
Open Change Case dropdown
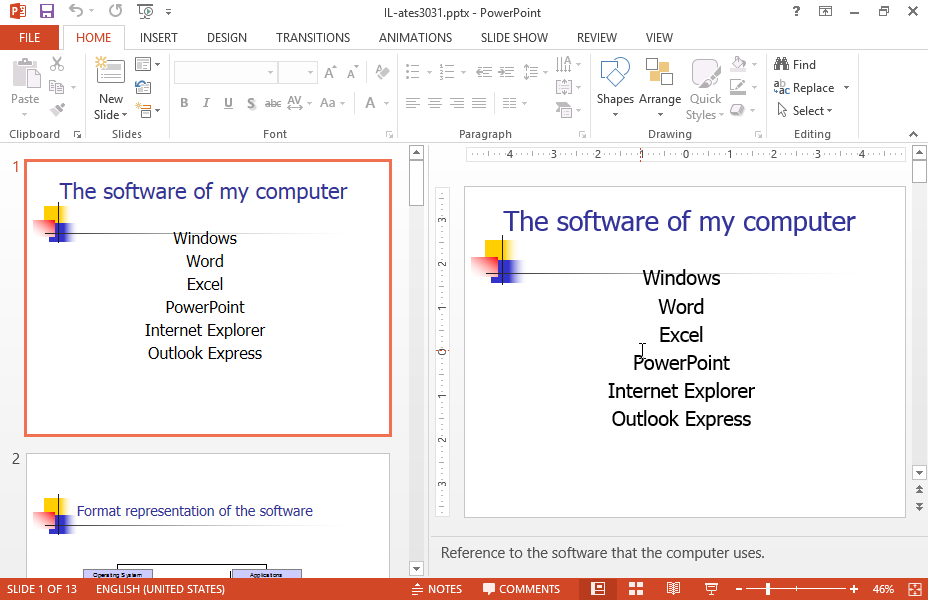332,103
